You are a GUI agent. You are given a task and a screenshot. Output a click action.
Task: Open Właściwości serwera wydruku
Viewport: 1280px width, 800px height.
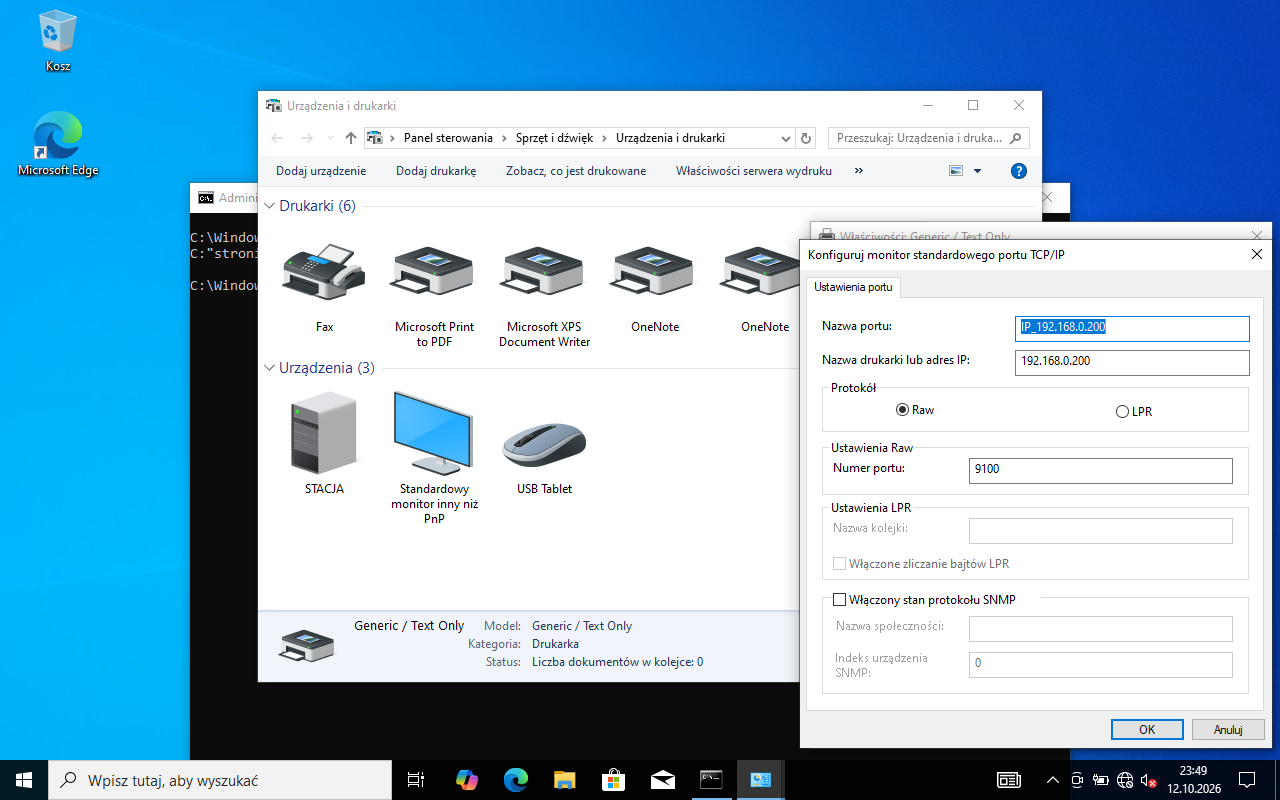(754, 171)
